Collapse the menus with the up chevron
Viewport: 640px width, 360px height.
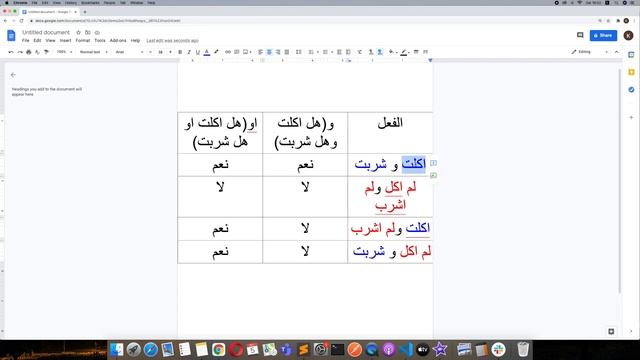(616, 52)
